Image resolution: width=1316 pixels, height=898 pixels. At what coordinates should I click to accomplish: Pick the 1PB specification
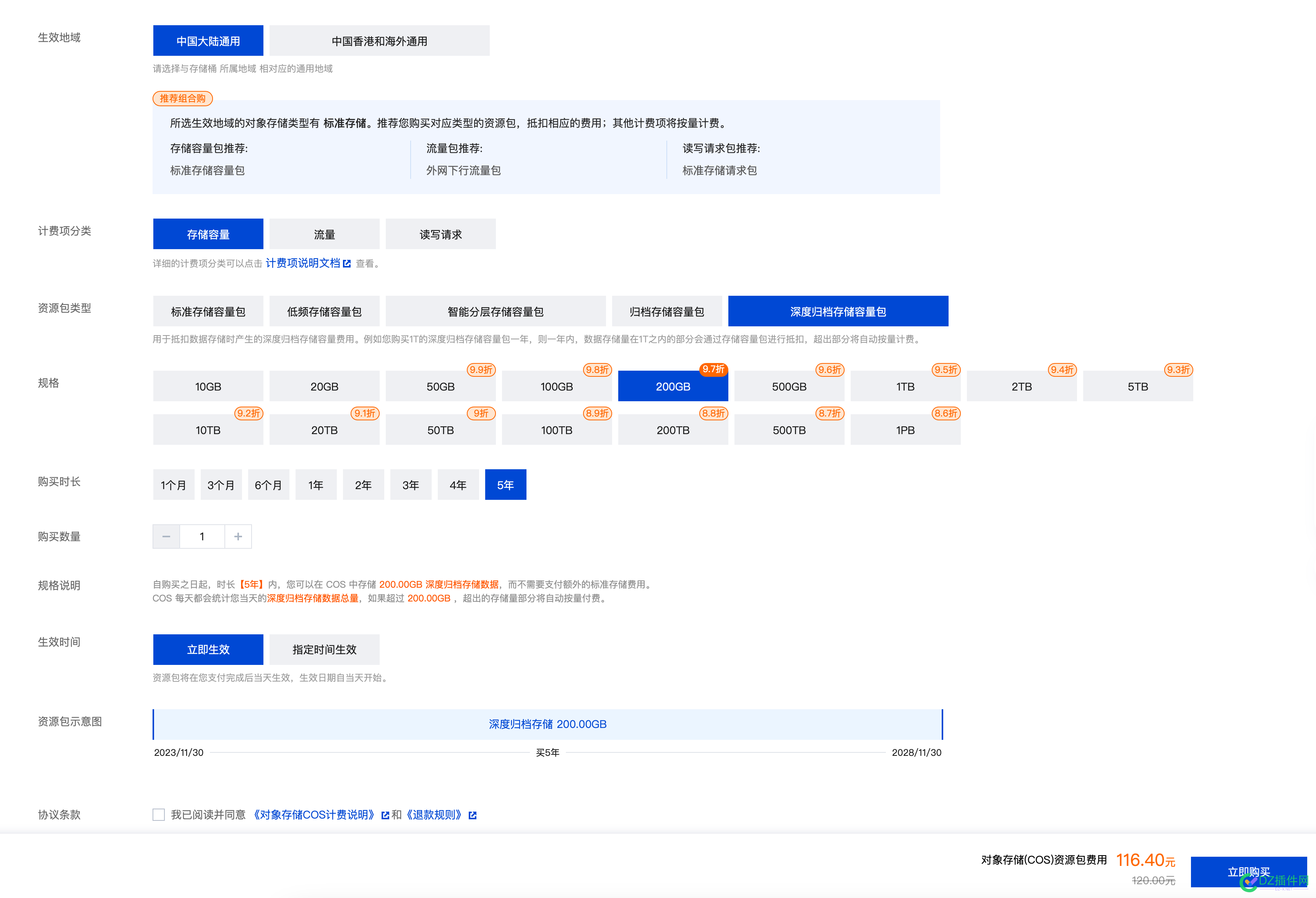[x=905, y=430]
